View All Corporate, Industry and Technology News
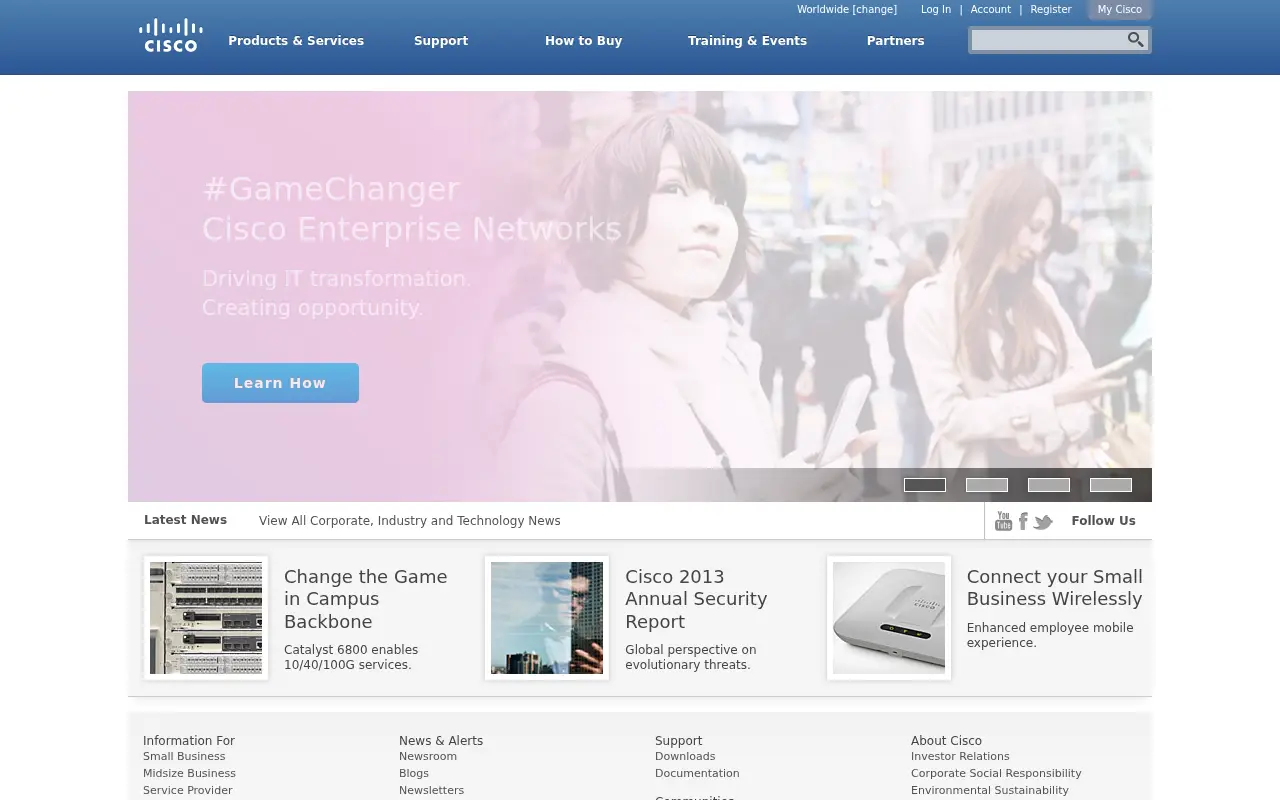This screenshot has width=1280, height=800. [x=409, y=521]
